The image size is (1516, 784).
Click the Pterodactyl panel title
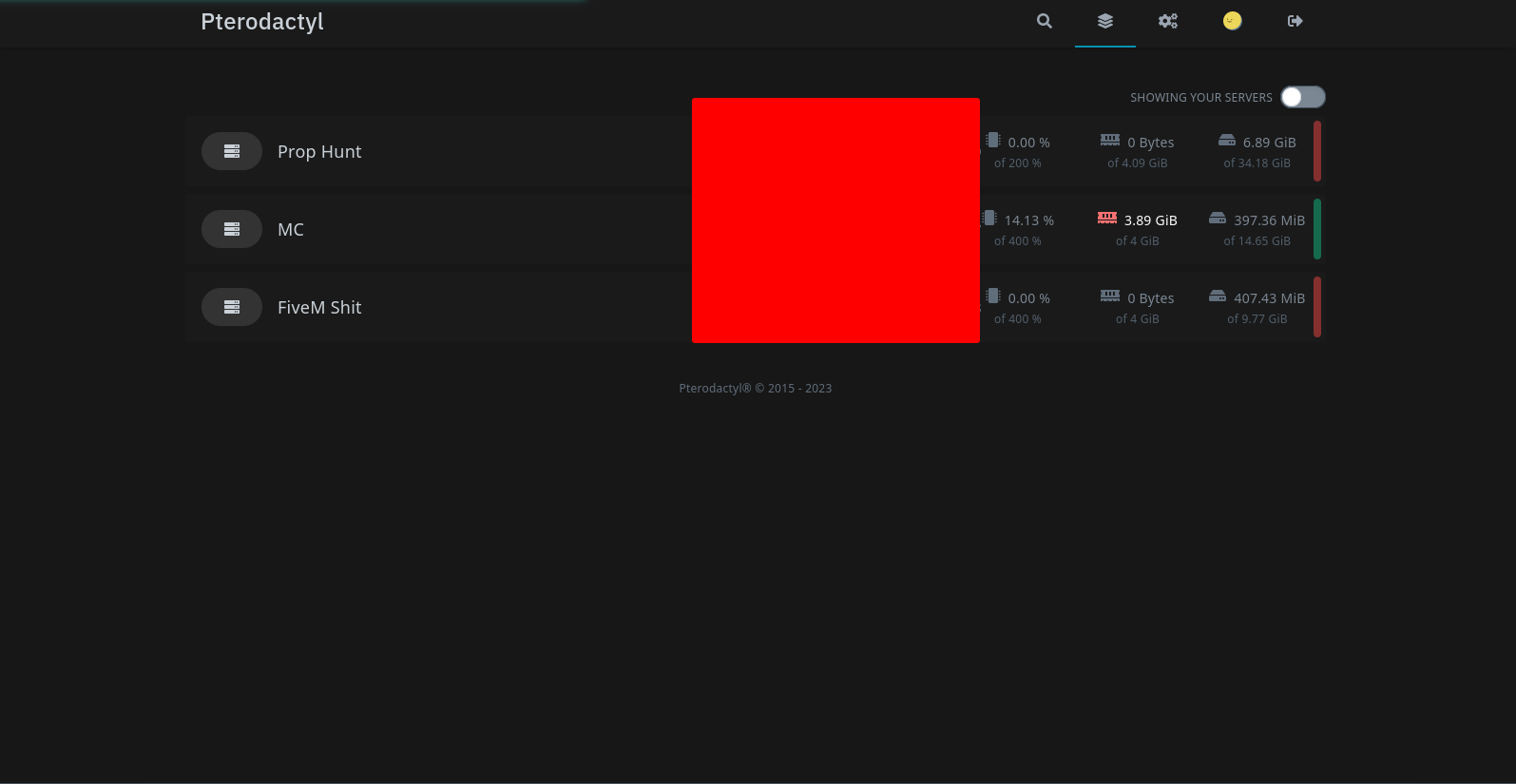pos(262,22)
